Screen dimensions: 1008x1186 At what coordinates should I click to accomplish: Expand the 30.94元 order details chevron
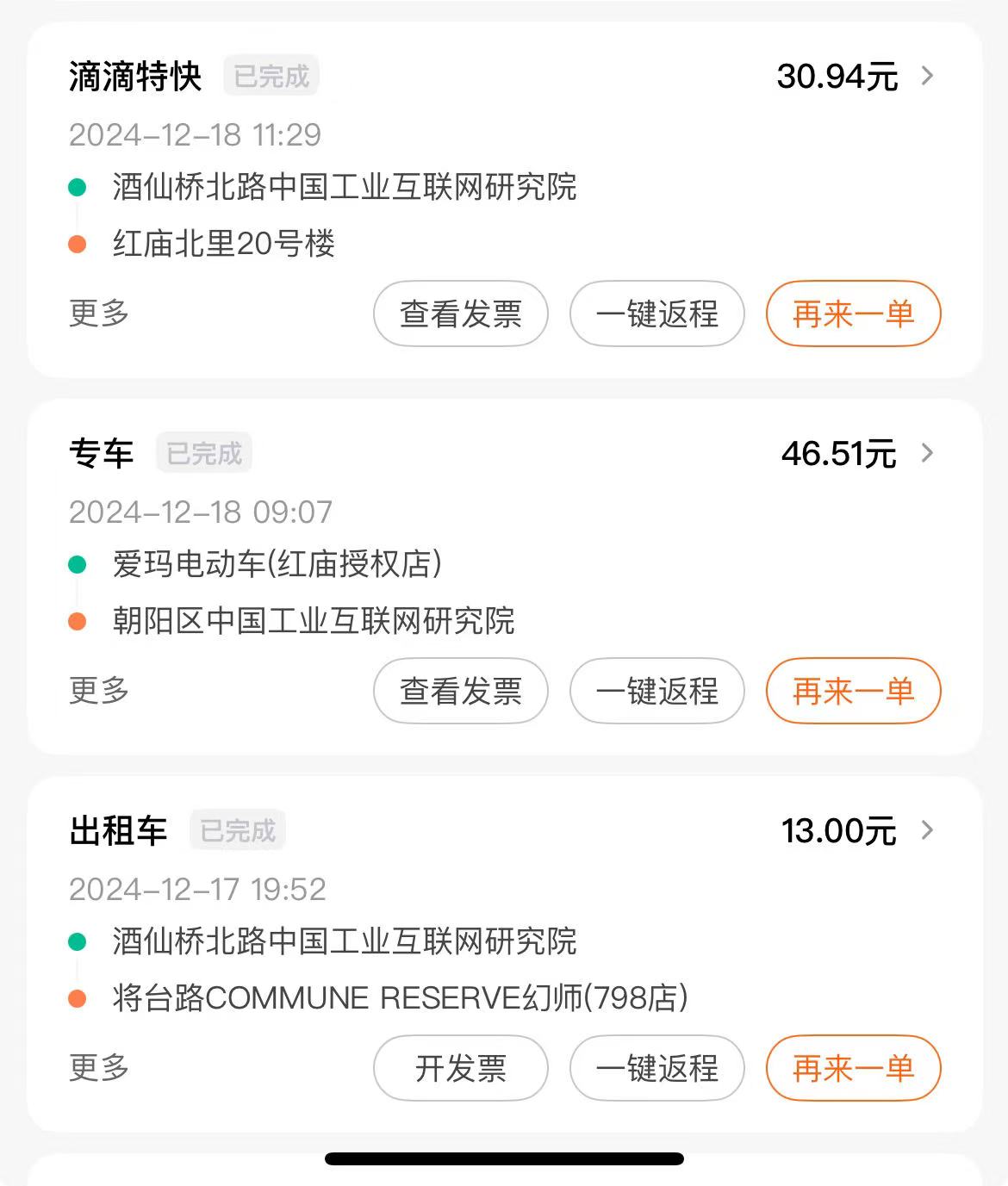coord(927,76)
